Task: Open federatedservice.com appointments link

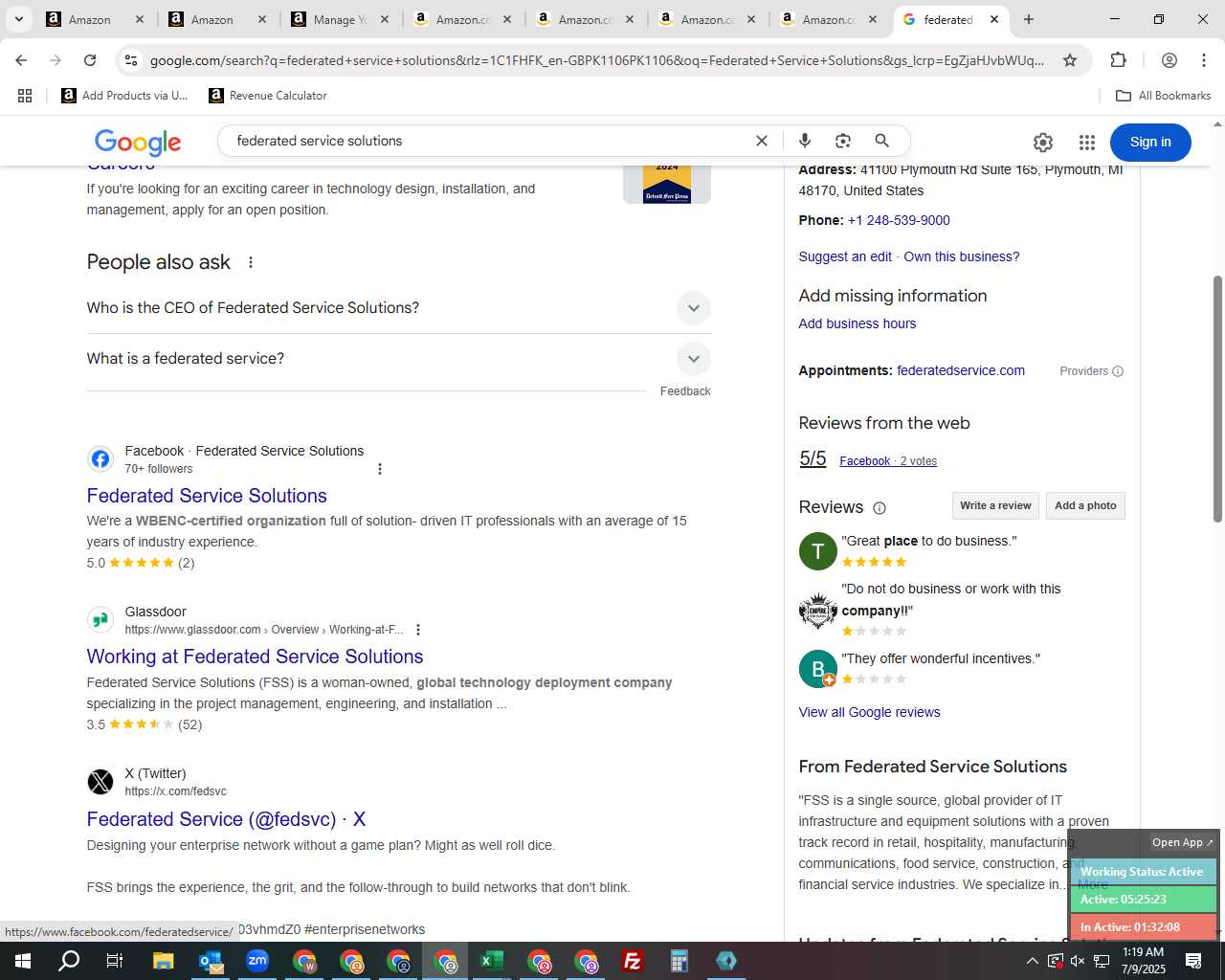Action: [961, 371]
